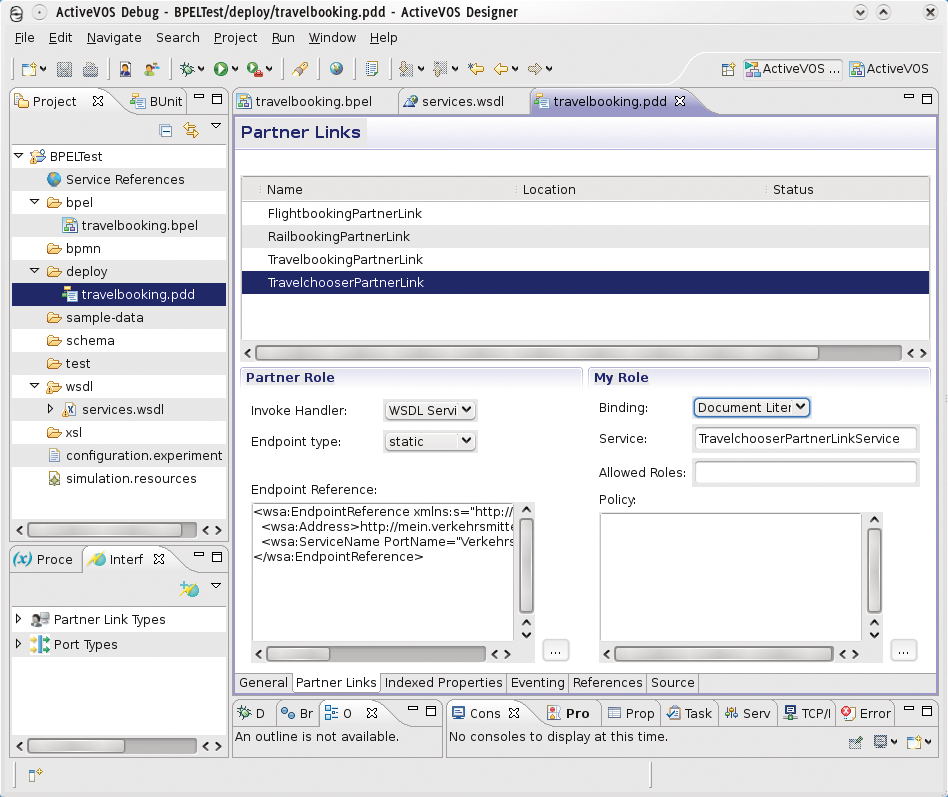Screen dimensions: 948x797
Task: Click Collapse All in Project panel
Action: click(166, 130)
